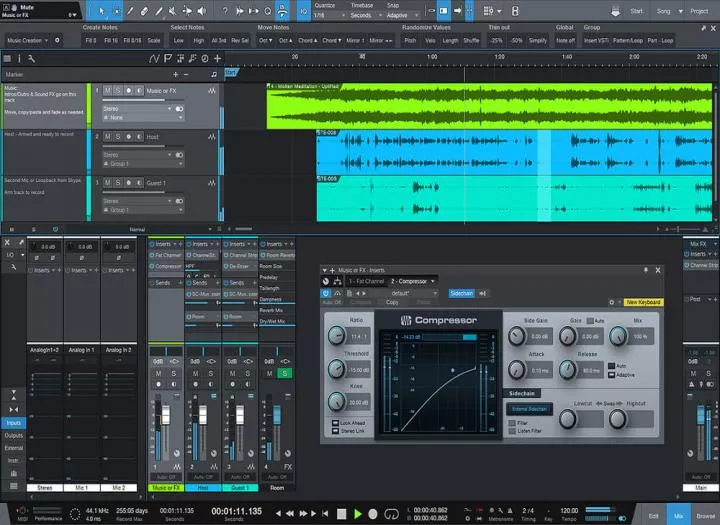This screenshot has height=525, width=720.
Task: Toggle the IQ quantize button
Action: pyautogui.click(x=304, y=11)
